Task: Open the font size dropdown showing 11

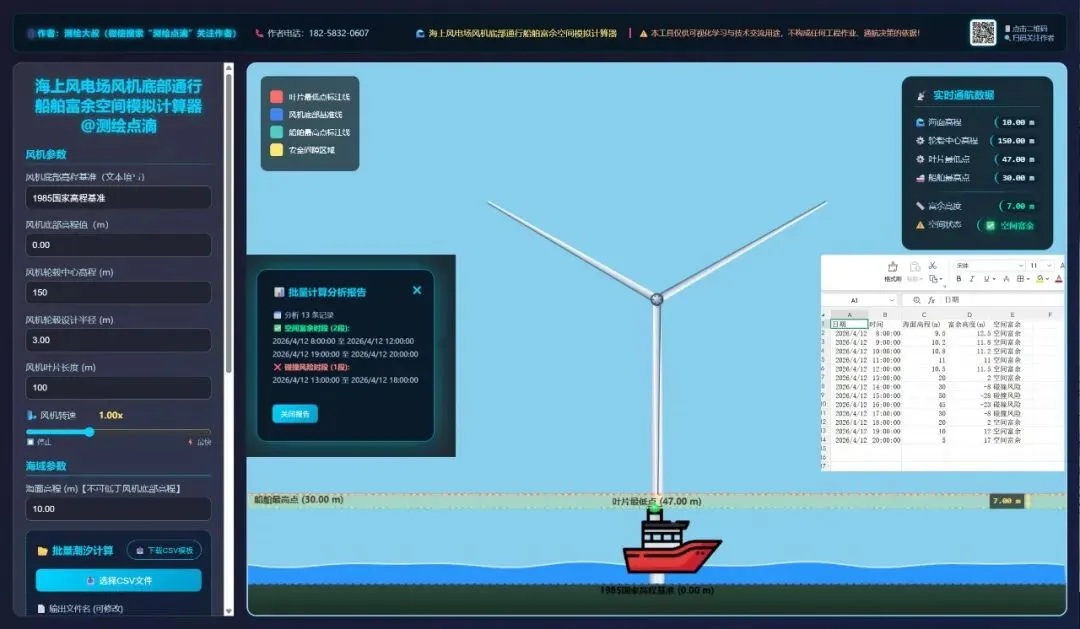Action: click(1049, 265)
